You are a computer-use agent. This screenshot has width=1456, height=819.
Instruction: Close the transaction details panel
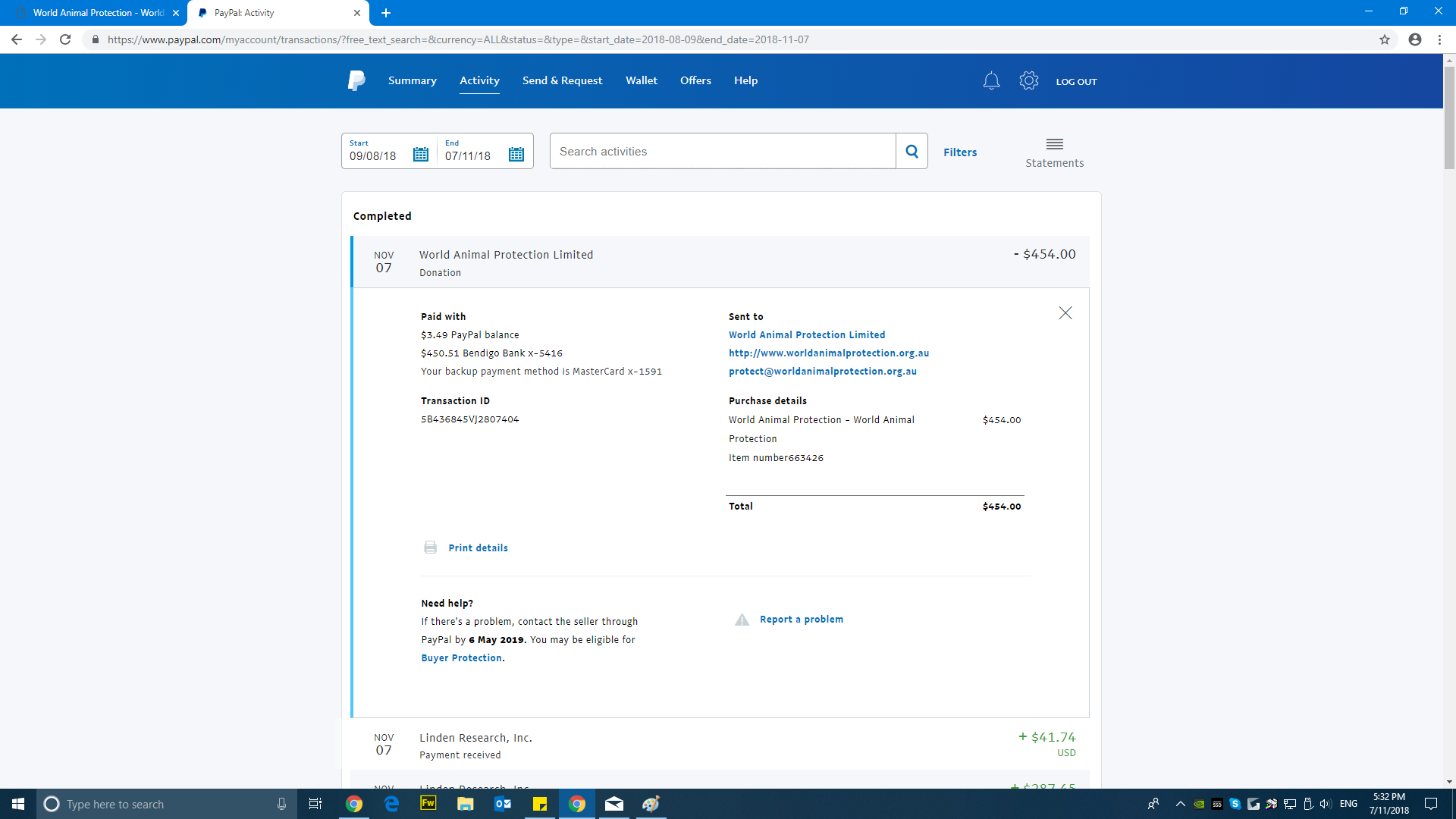(1065, 313)
